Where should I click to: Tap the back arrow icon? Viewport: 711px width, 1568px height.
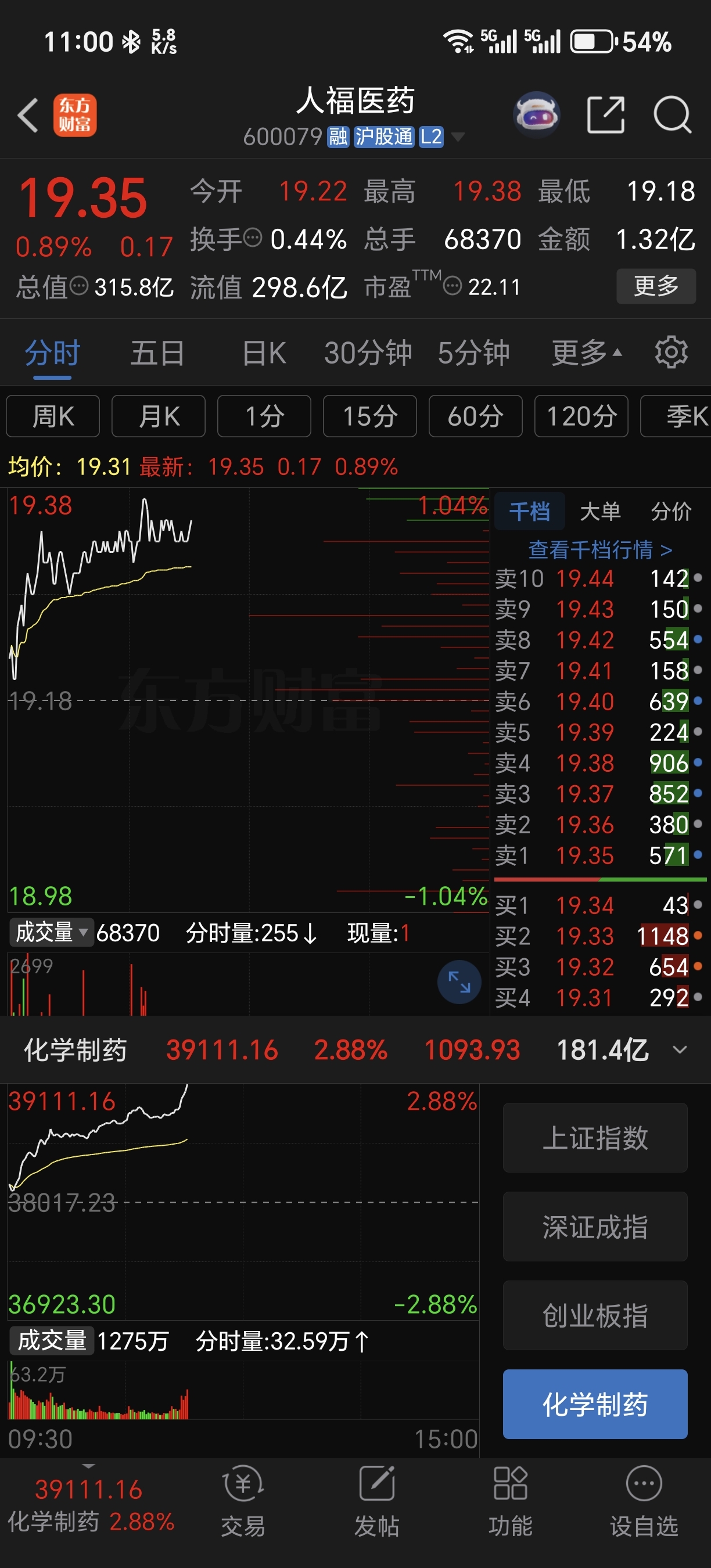28,115
